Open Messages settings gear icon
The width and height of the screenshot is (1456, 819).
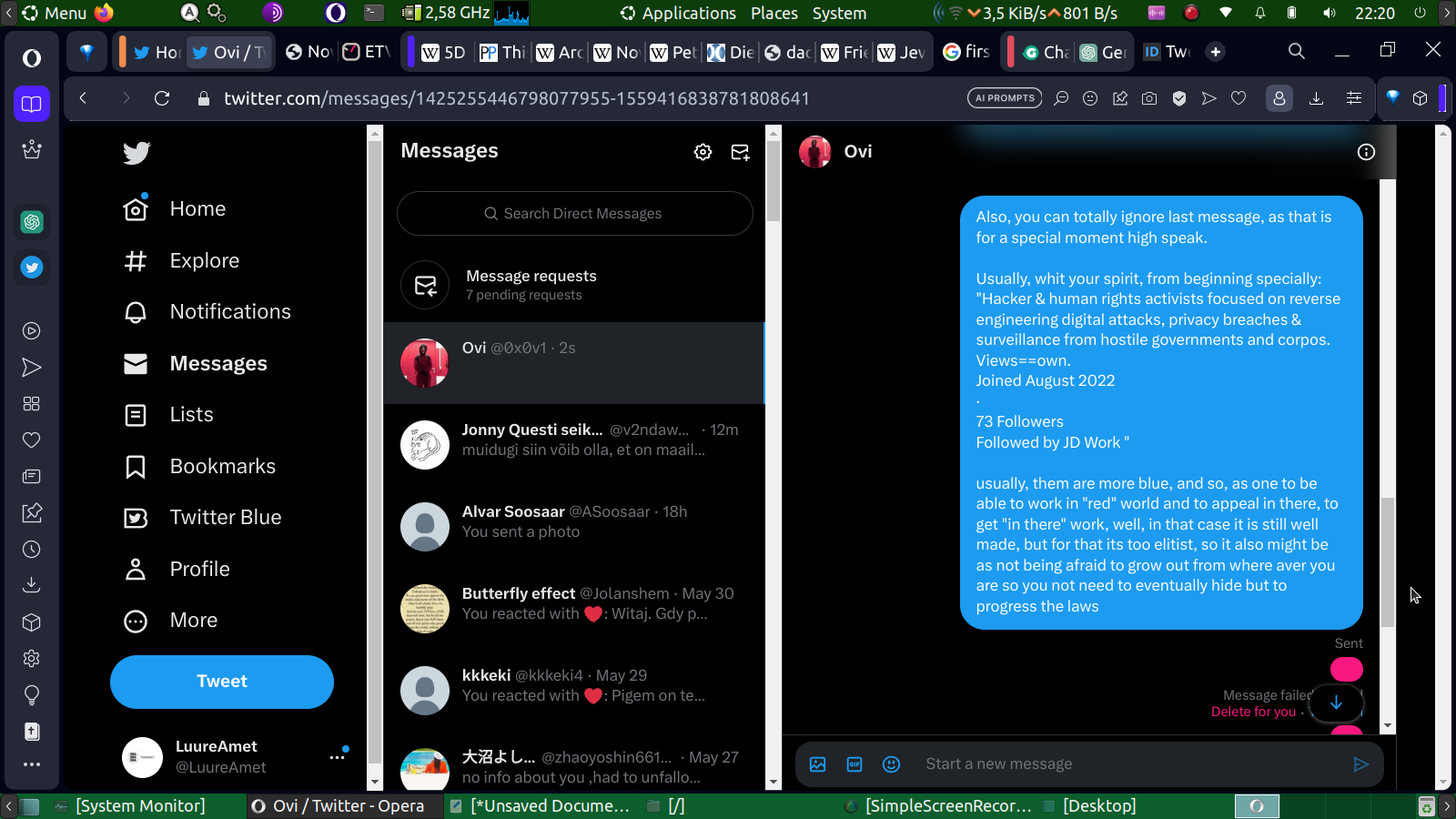[x=703, y=152]
